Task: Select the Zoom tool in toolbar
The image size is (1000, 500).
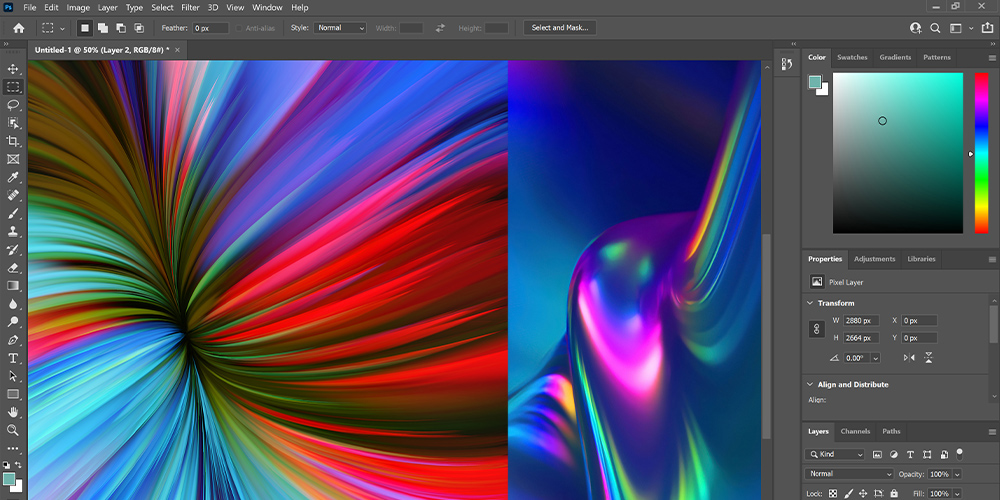Action: 14,430
